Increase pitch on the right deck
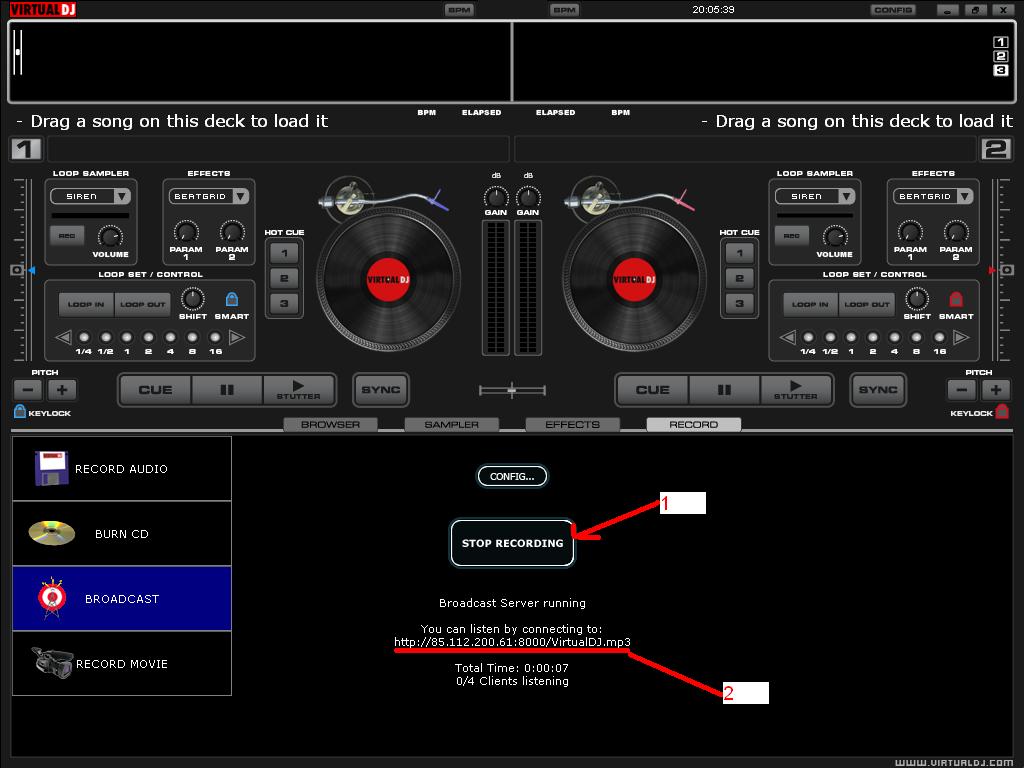The height and width of the screenshot is (768, 1024). (x=996, y=390)
